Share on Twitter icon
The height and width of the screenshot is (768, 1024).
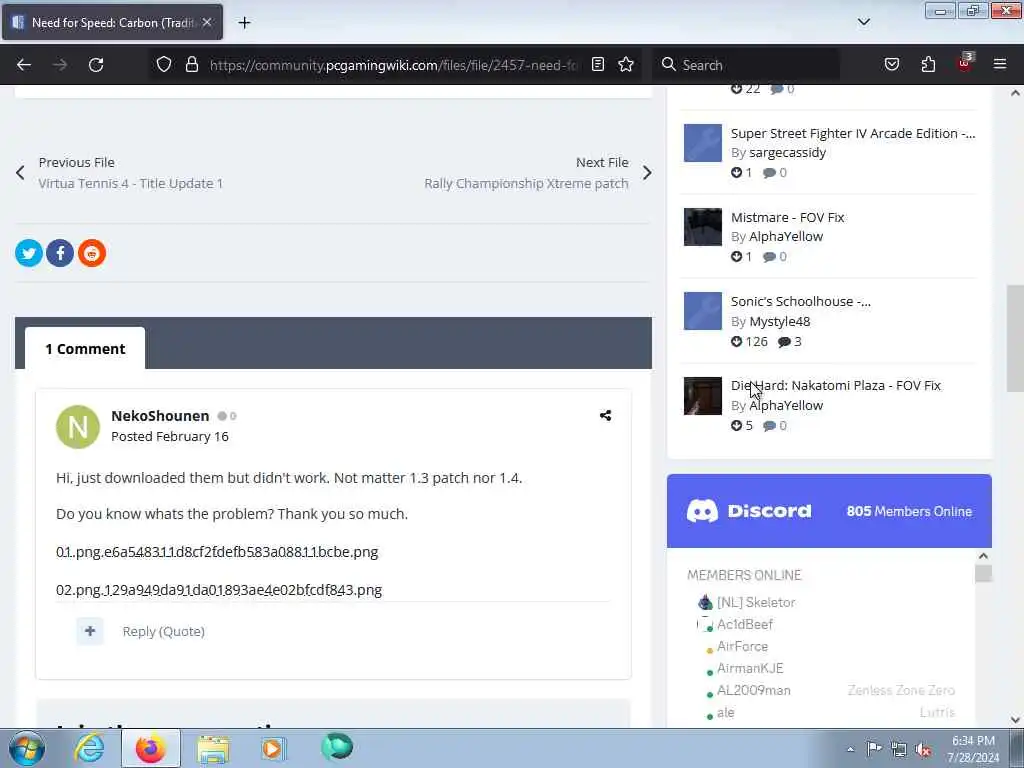tap(29, 253)
